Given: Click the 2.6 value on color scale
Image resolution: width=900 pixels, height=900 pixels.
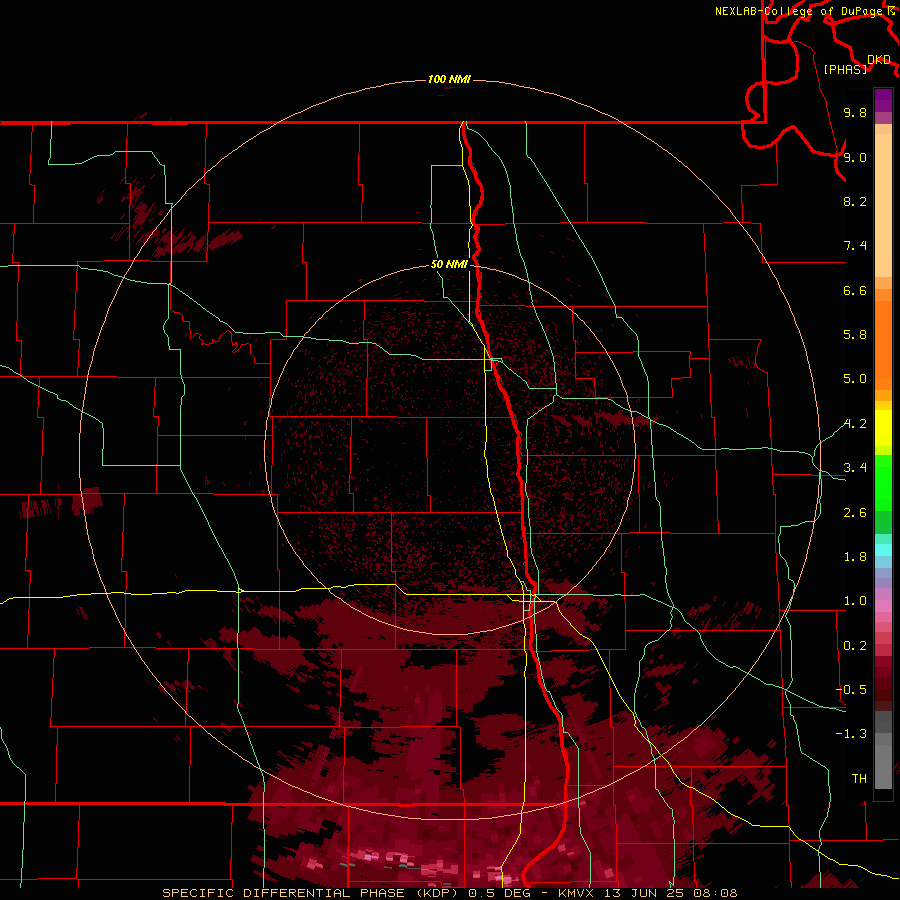Looking at the screenshot, I should (x=855, y=513).
